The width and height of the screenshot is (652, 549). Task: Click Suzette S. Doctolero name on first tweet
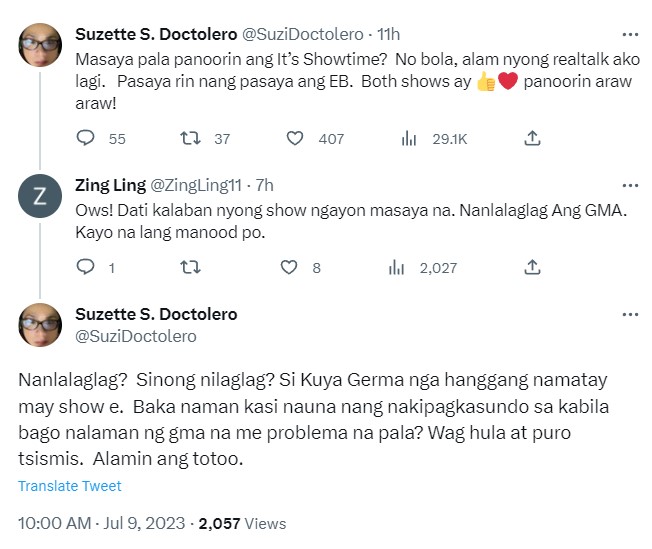[156, 34]
